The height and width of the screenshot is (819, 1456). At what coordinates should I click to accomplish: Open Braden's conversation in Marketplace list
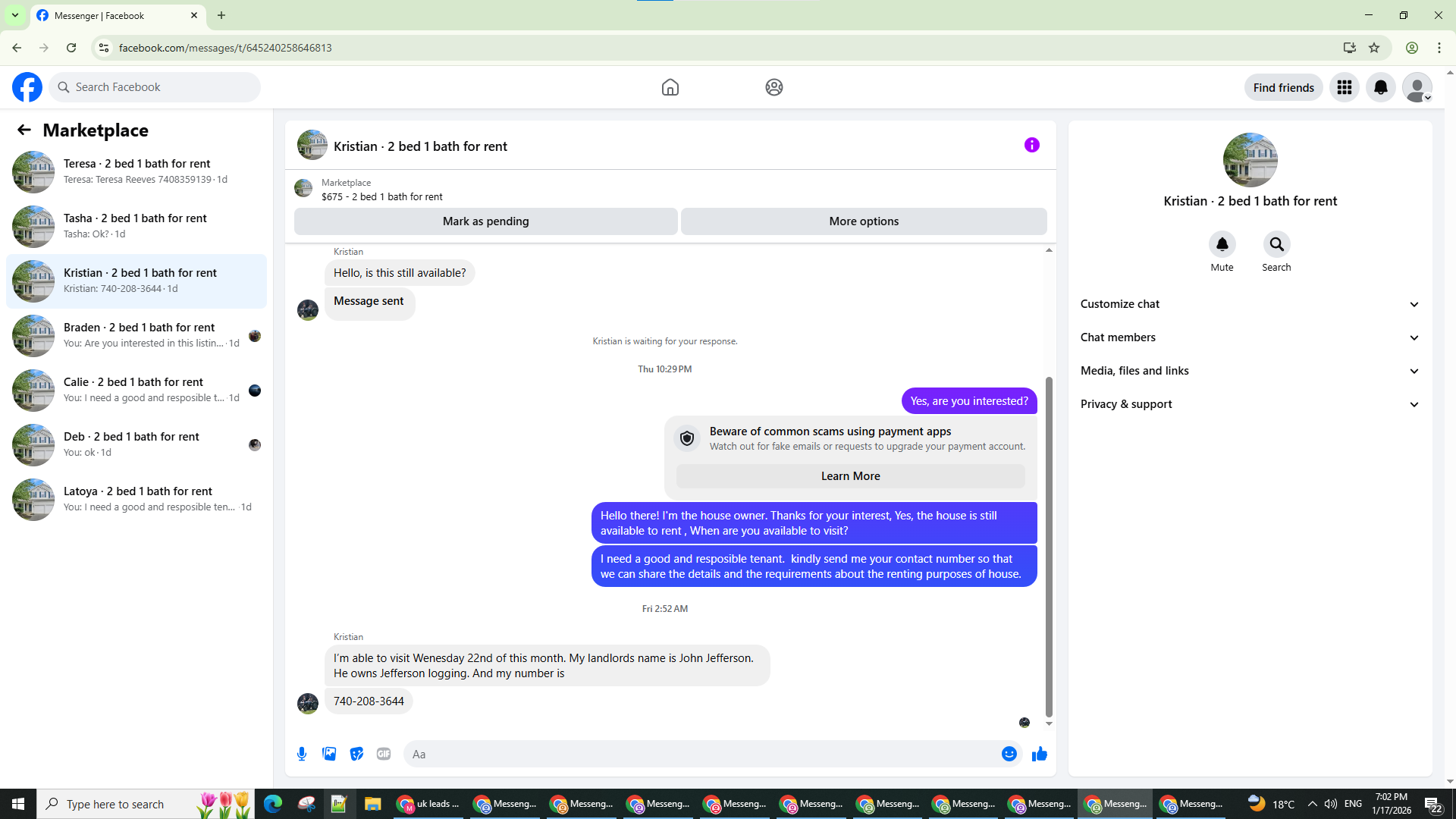coord(136,335)
